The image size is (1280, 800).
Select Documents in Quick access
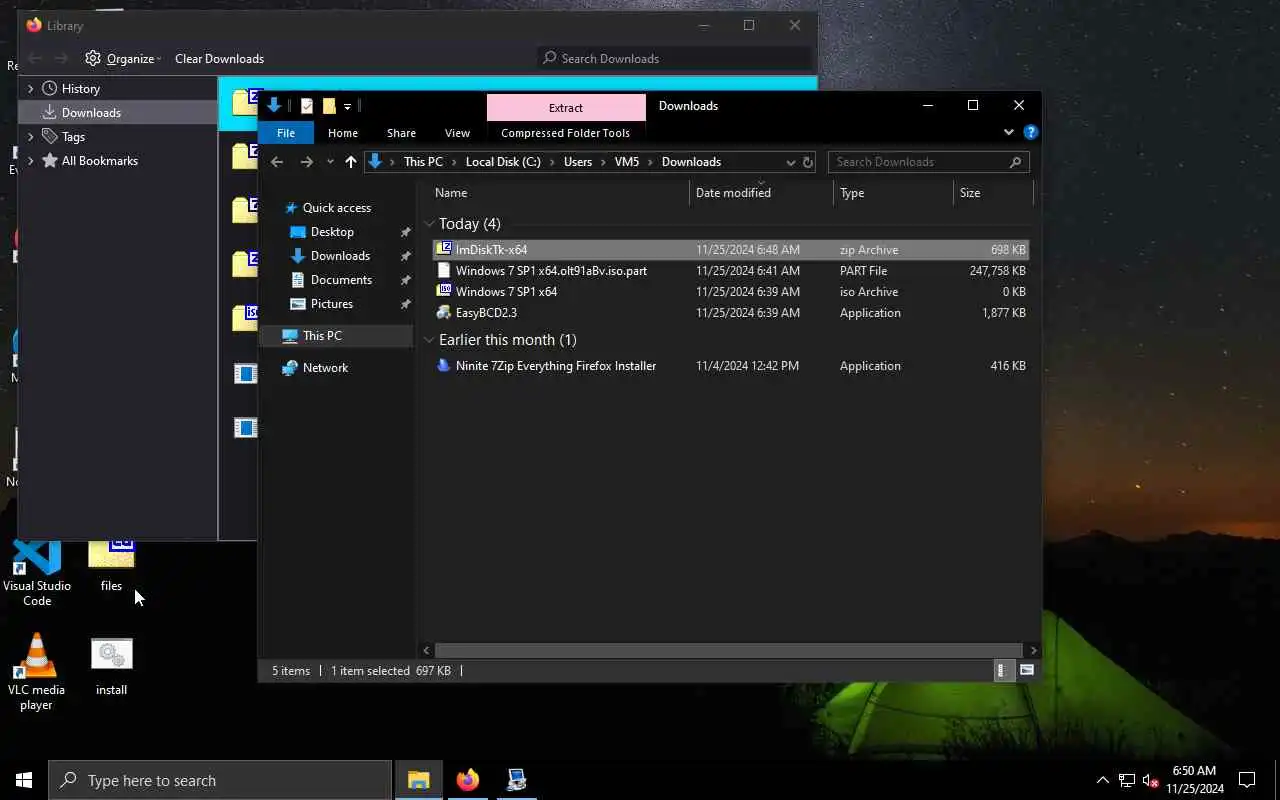pyautogui.click(x=341, y=279)
